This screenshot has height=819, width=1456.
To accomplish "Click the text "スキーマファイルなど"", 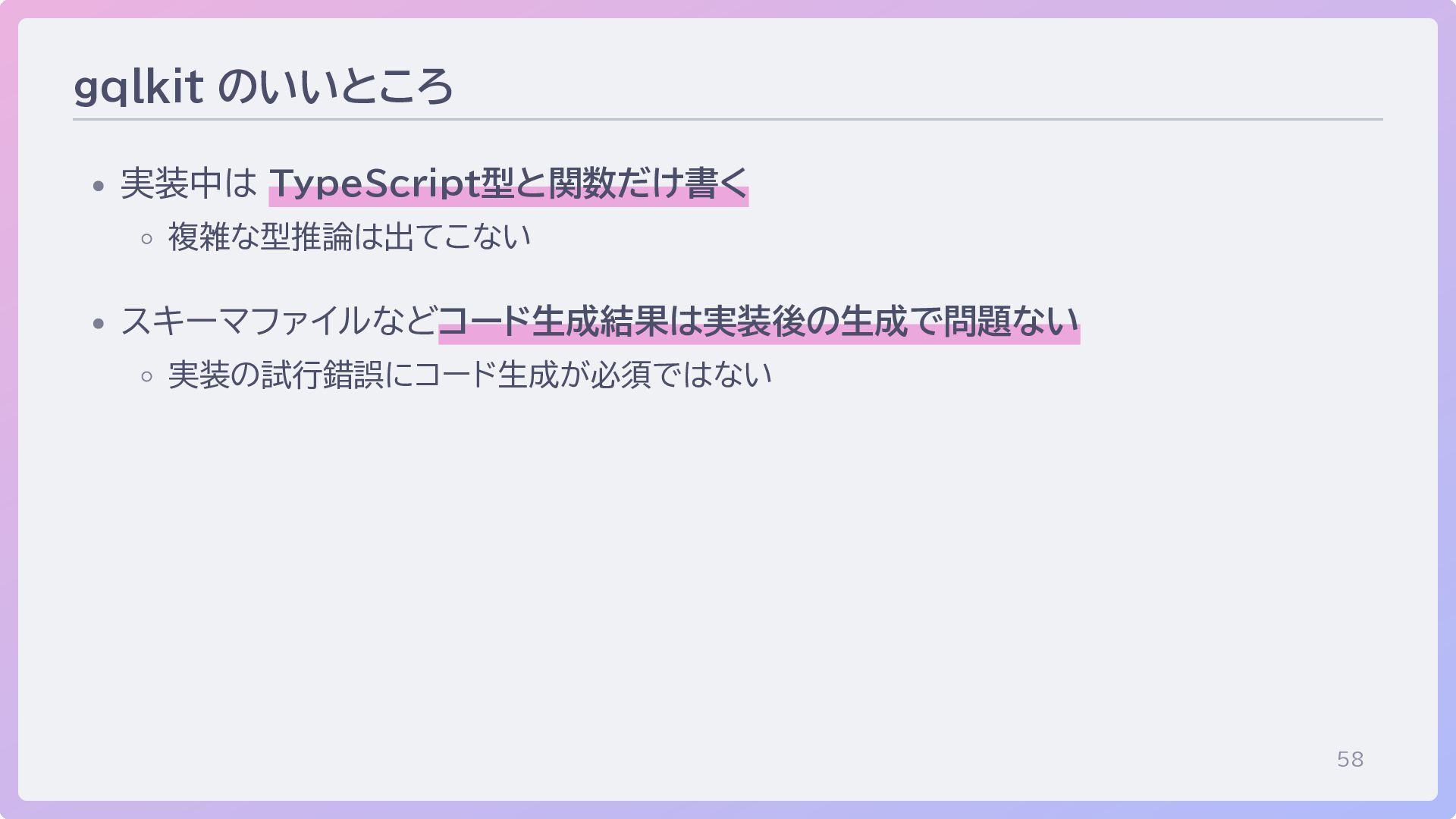I will [x=279, y=322].
